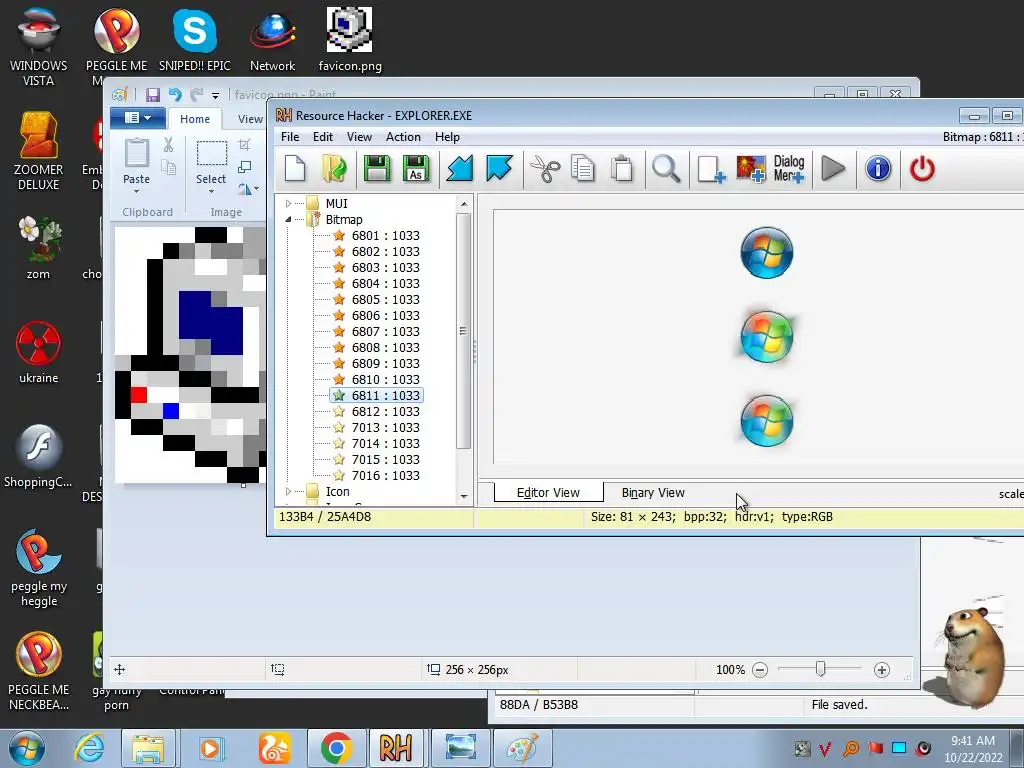This screenshot has width=1024, height=768.
Task: Click the Select tool in Paint
Action: (211, 165)
